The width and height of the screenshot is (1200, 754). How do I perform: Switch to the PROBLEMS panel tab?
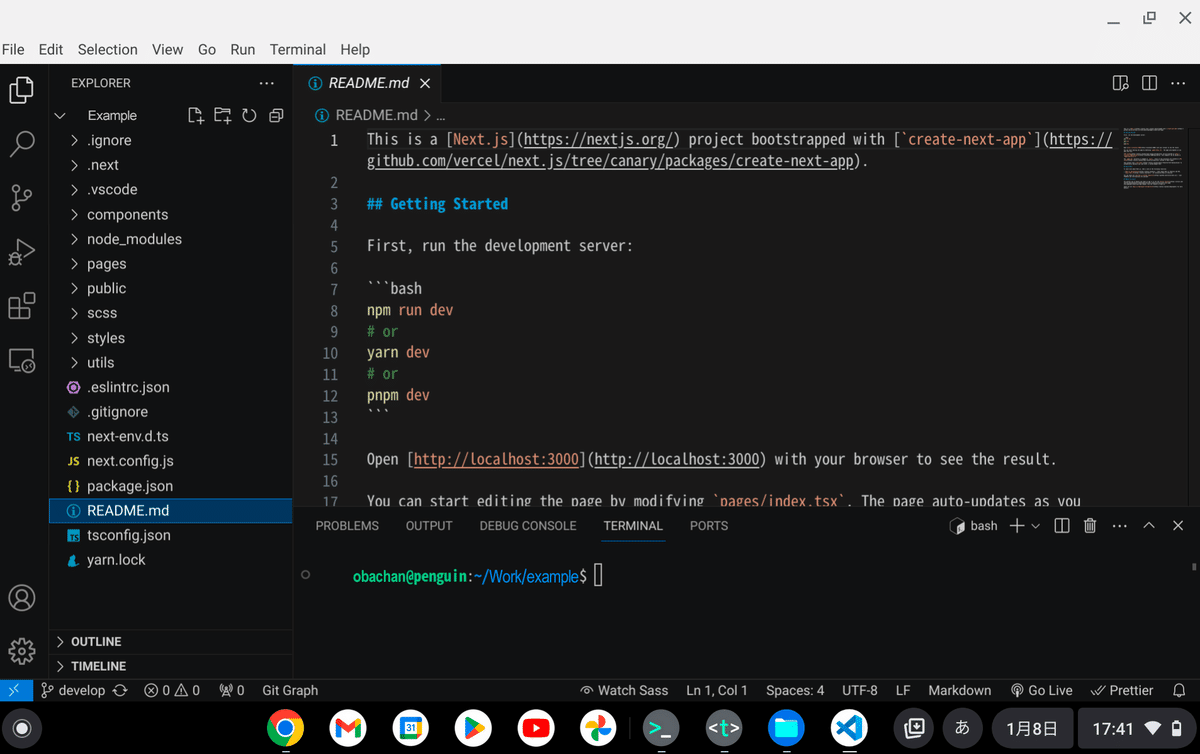click(347, 525)
